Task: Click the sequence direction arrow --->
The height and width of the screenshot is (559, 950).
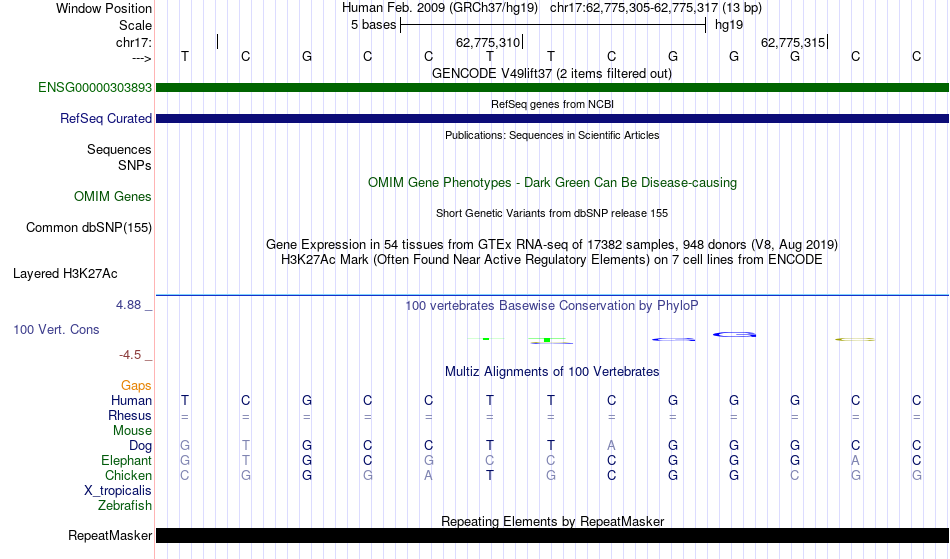Action: (x=142, y=58)
